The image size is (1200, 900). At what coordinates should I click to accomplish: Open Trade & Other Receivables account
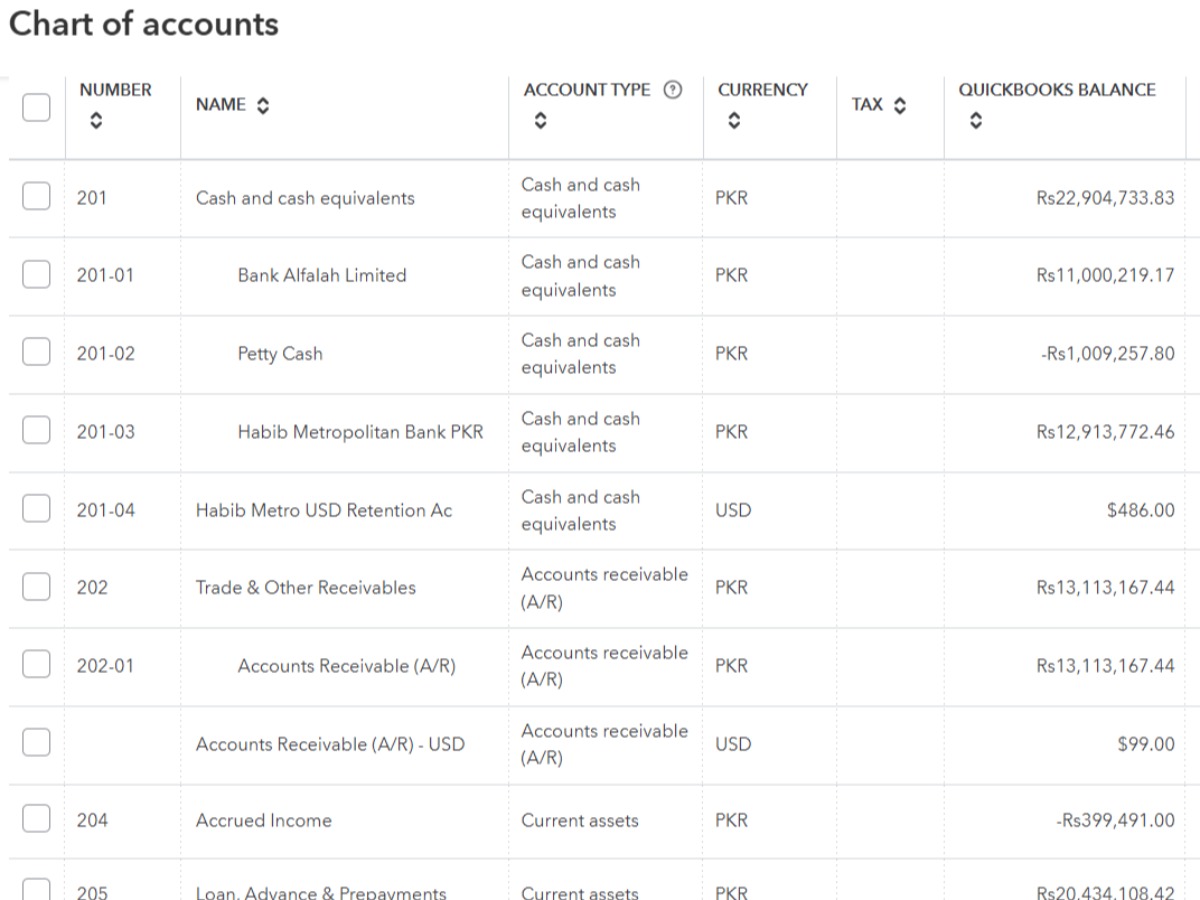(x=306, y=587)
